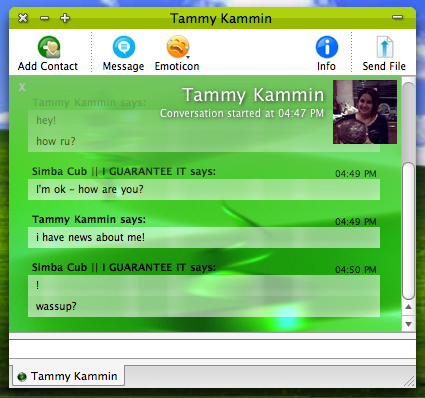Click the zoom plus button in the title bar
425x398 pixels.
(x=65, y=18)
